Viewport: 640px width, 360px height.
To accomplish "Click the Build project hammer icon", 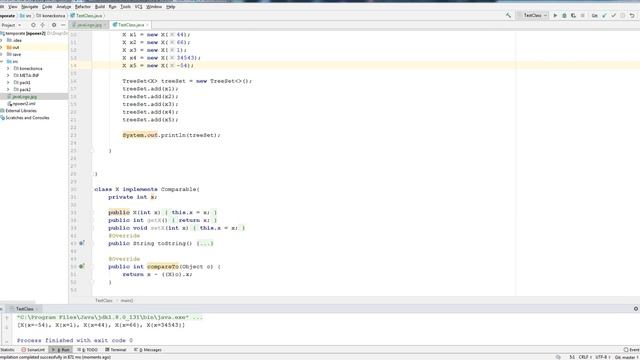I will 508,16.
